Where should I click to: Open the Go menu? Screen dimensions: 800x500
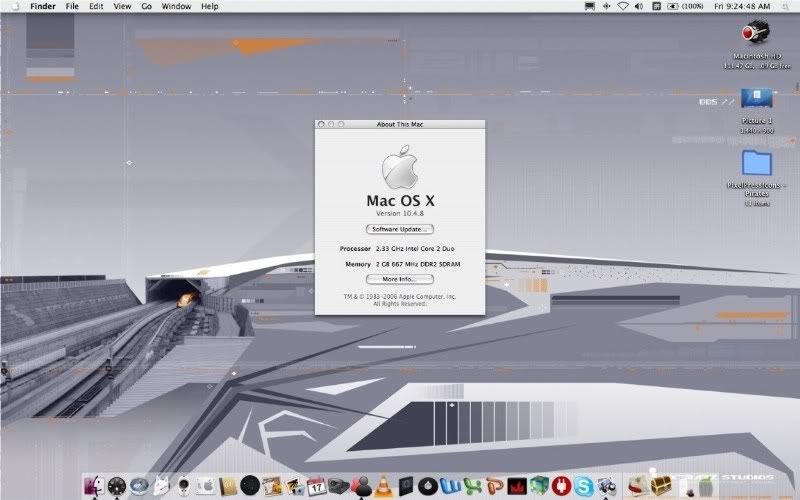(x=146, y=6)
